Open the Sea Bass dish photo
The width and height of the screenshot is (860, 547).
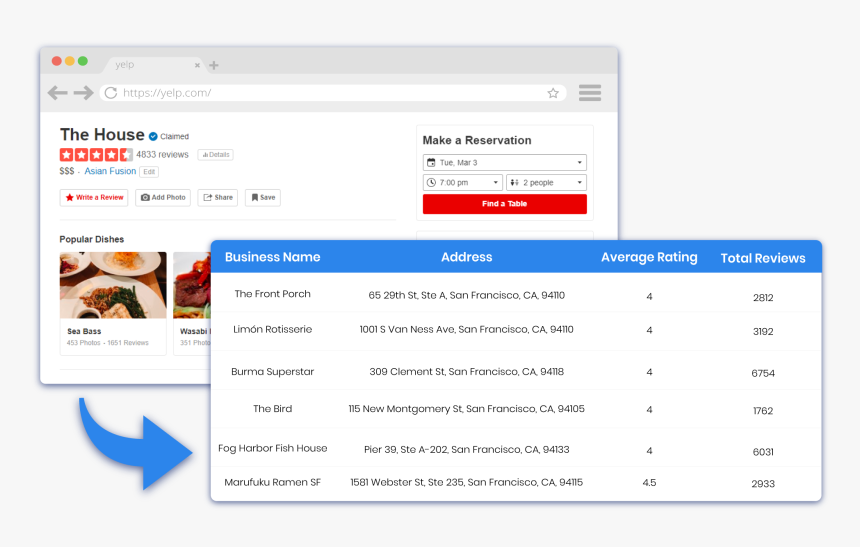point(113,285)
